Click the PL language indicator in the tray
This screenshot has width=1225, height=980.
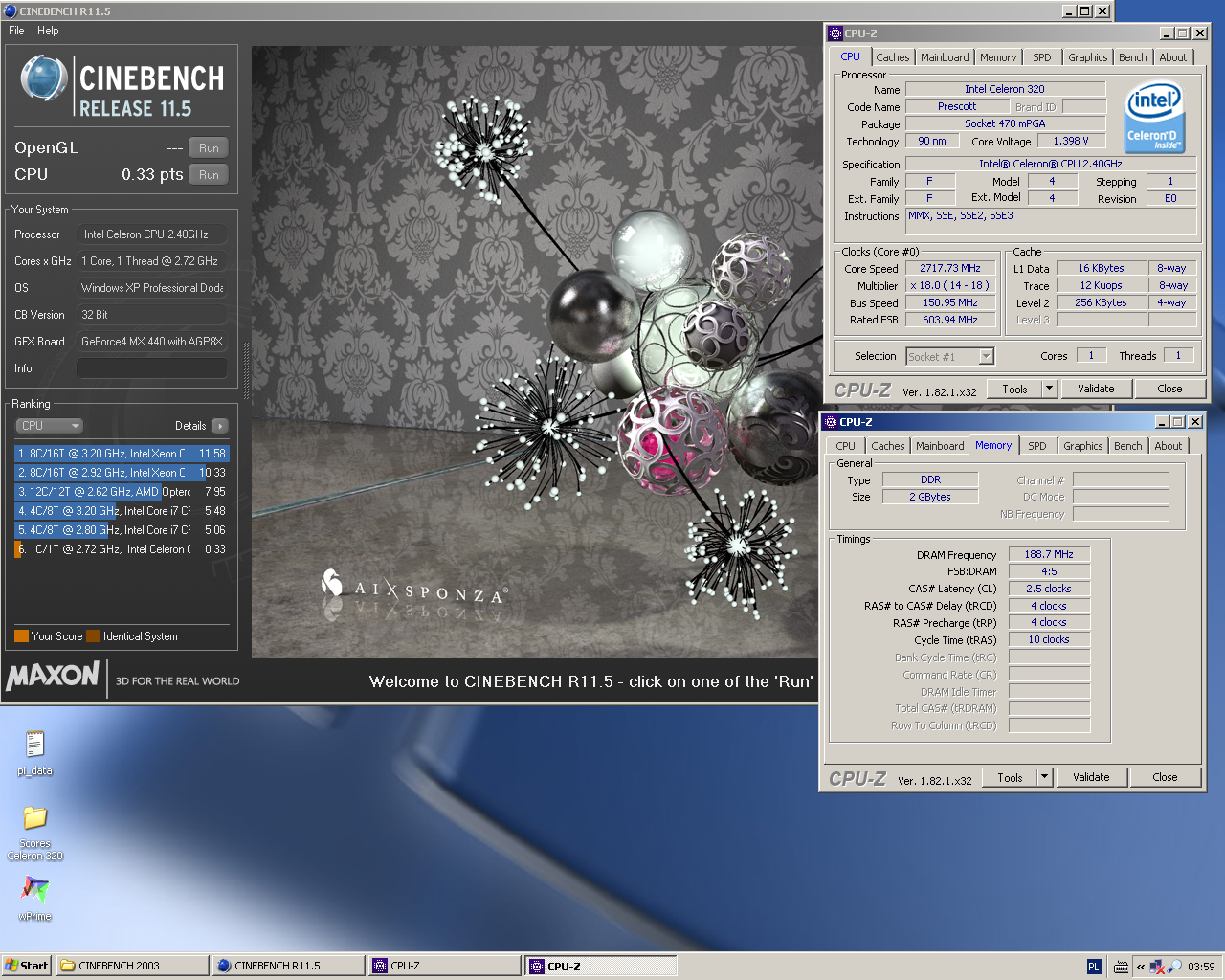click(1094, 967)
